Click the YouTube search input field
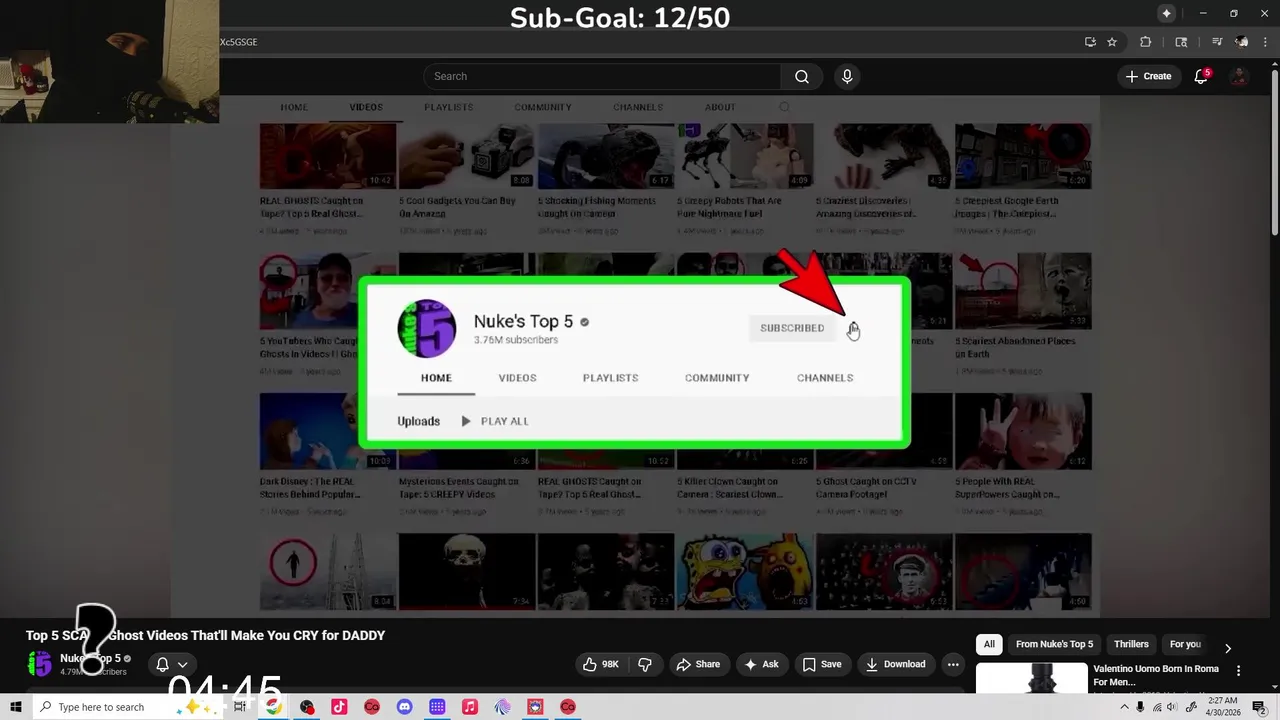 (602, 76)
